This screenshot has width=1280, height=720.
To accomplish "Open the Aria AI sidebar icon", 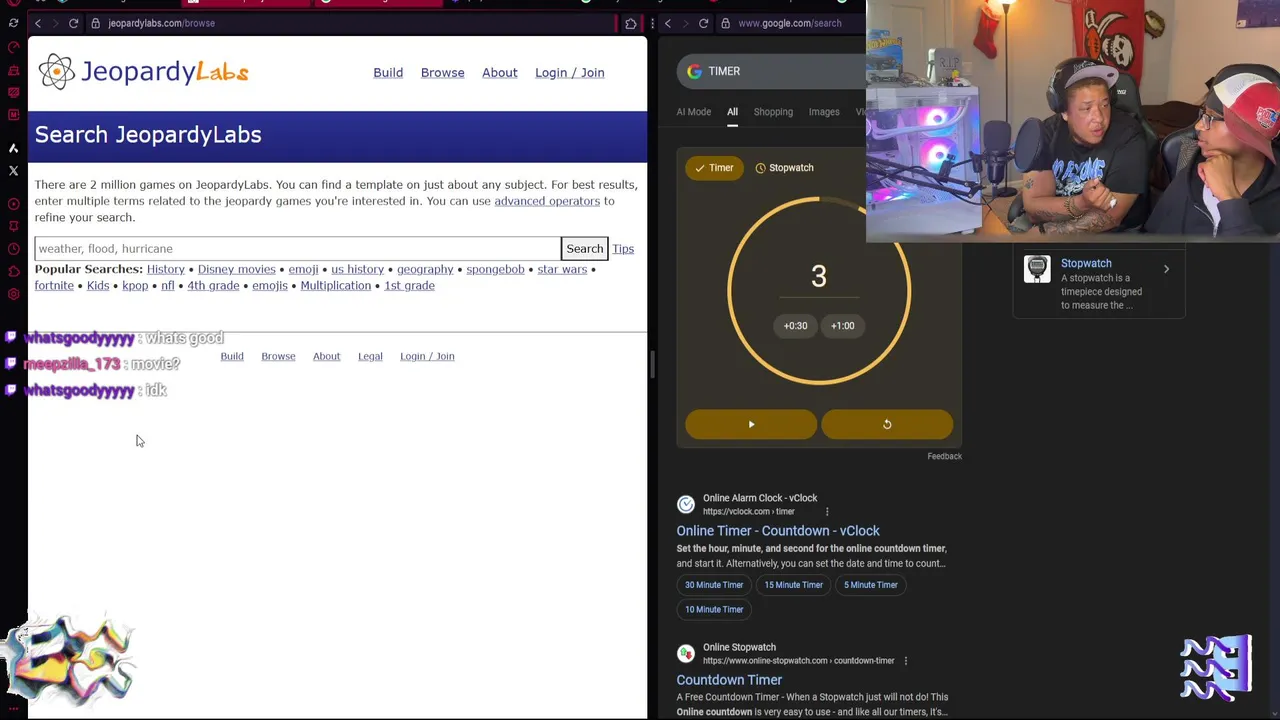I will (13, 148).
